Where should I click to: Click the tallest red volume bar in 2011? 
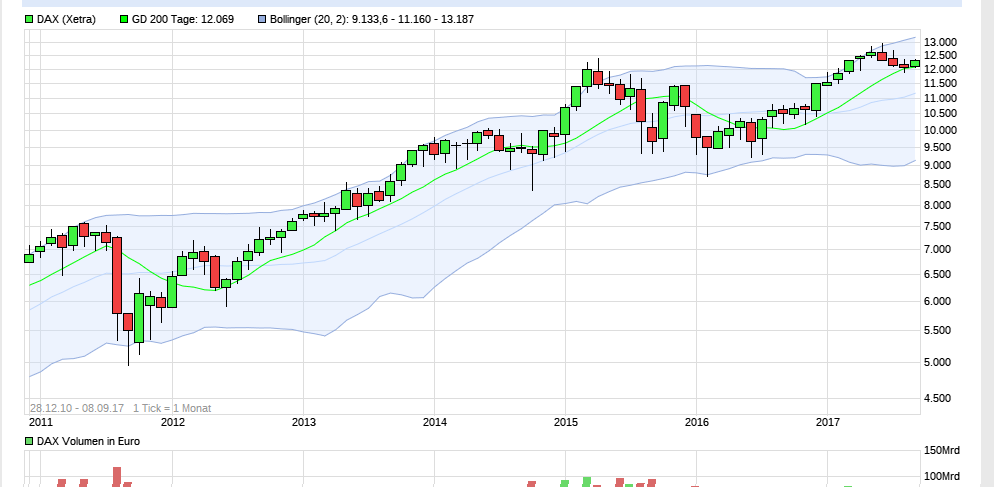[117, 477]
